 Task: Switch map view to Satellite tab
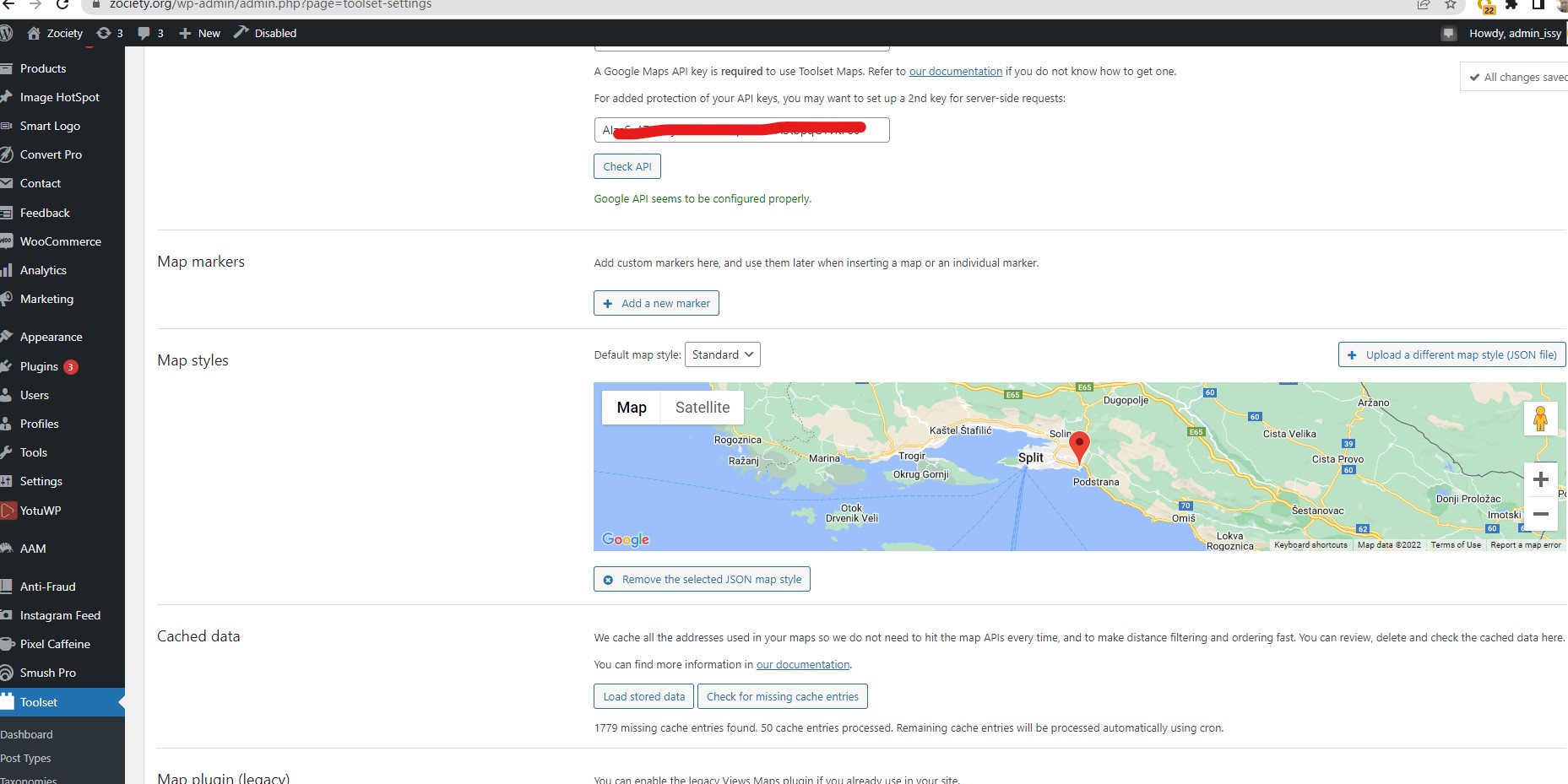click(703, 408)
